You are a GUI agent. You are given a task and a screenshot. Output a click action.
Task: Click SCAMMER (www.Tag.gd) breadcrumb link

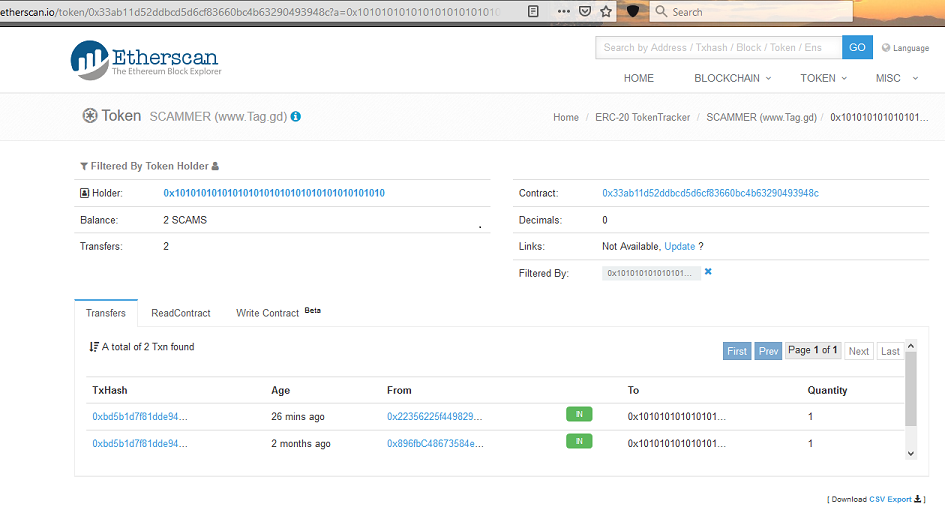click(761, 117)
